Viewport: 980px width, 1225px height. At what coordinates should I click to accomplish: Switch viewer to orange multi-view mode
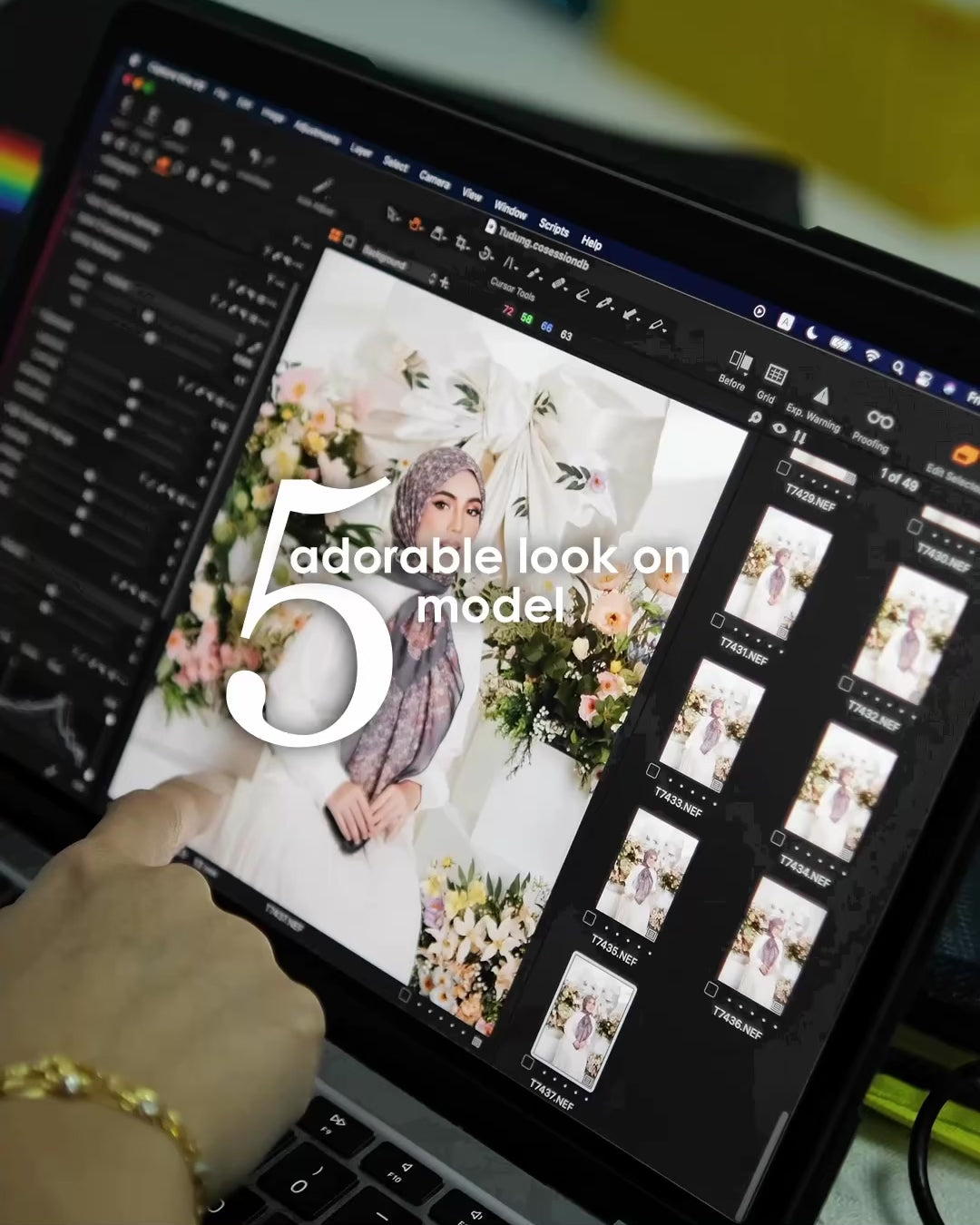tap(335, 237)
